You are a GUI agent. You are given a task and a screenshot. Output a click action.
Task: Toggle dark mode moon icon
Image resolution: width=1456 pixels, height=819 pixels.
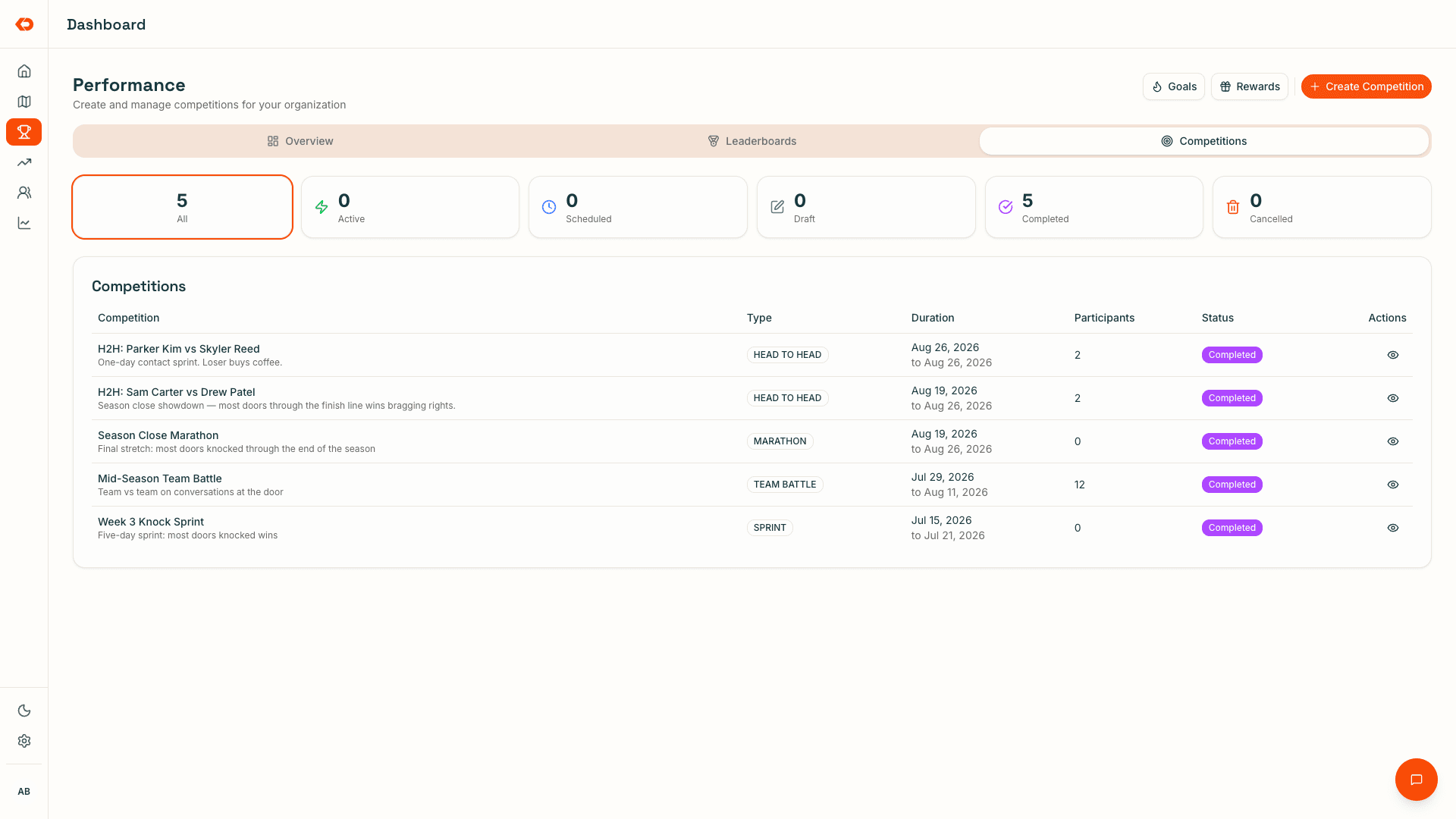24,711
